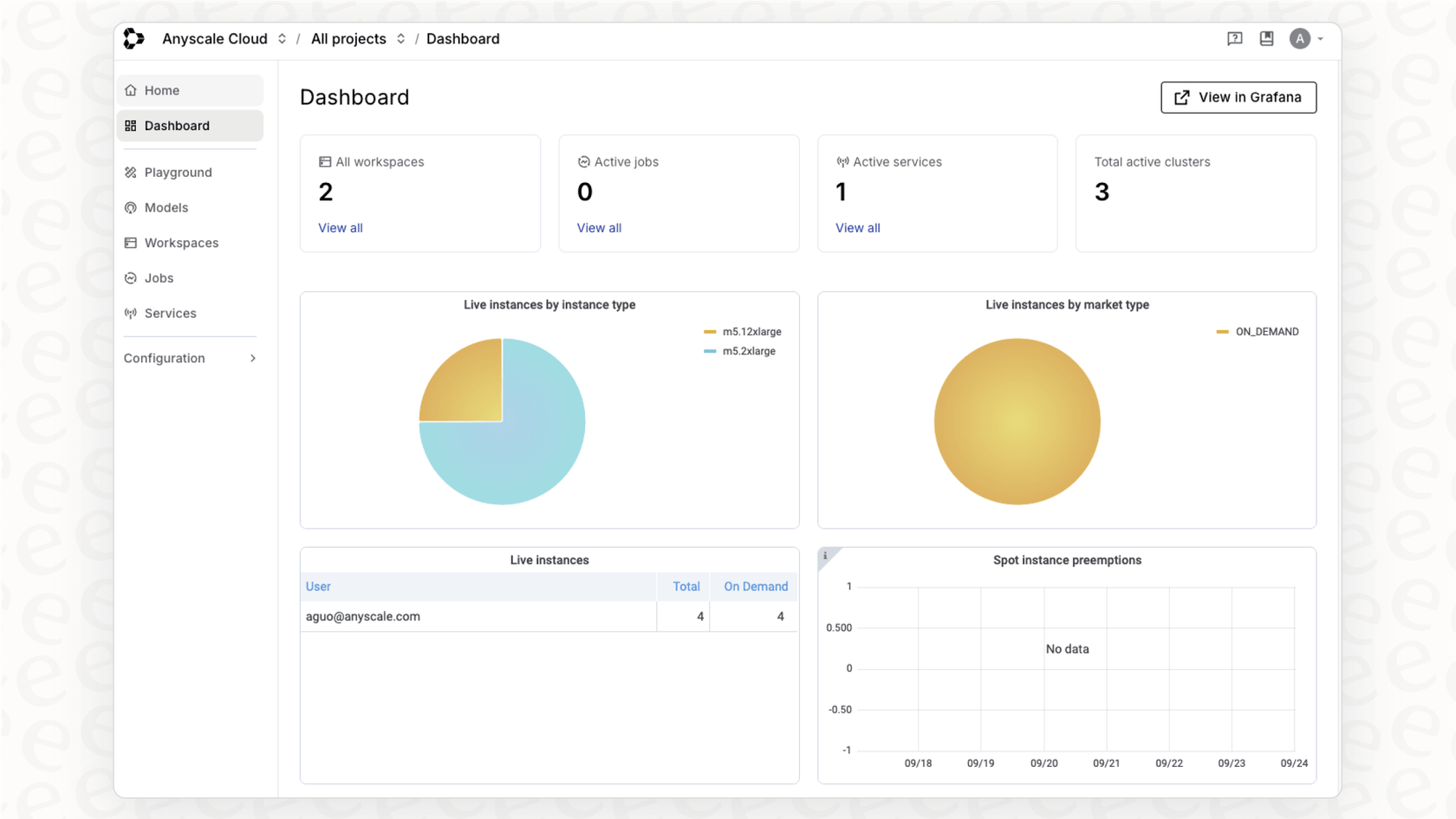
Task: Select the Jobs icon in the sidebar
Action: pos(131,277)
